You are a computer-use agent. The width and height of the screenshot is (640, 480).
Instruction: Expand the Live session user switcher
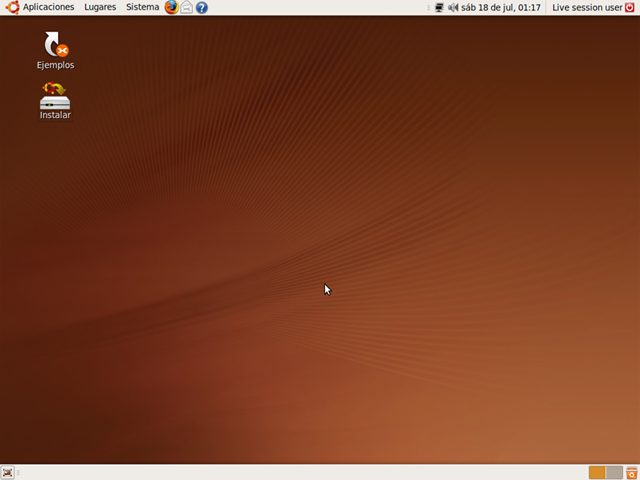[586, 7]
